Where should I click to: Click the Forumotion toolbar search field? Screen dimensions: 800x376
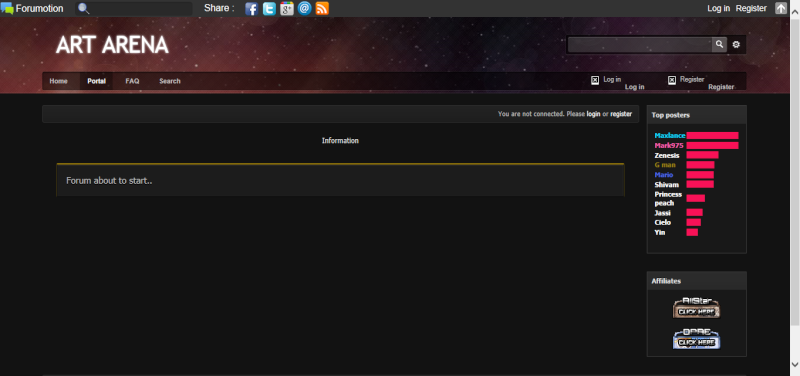point(134,8)
